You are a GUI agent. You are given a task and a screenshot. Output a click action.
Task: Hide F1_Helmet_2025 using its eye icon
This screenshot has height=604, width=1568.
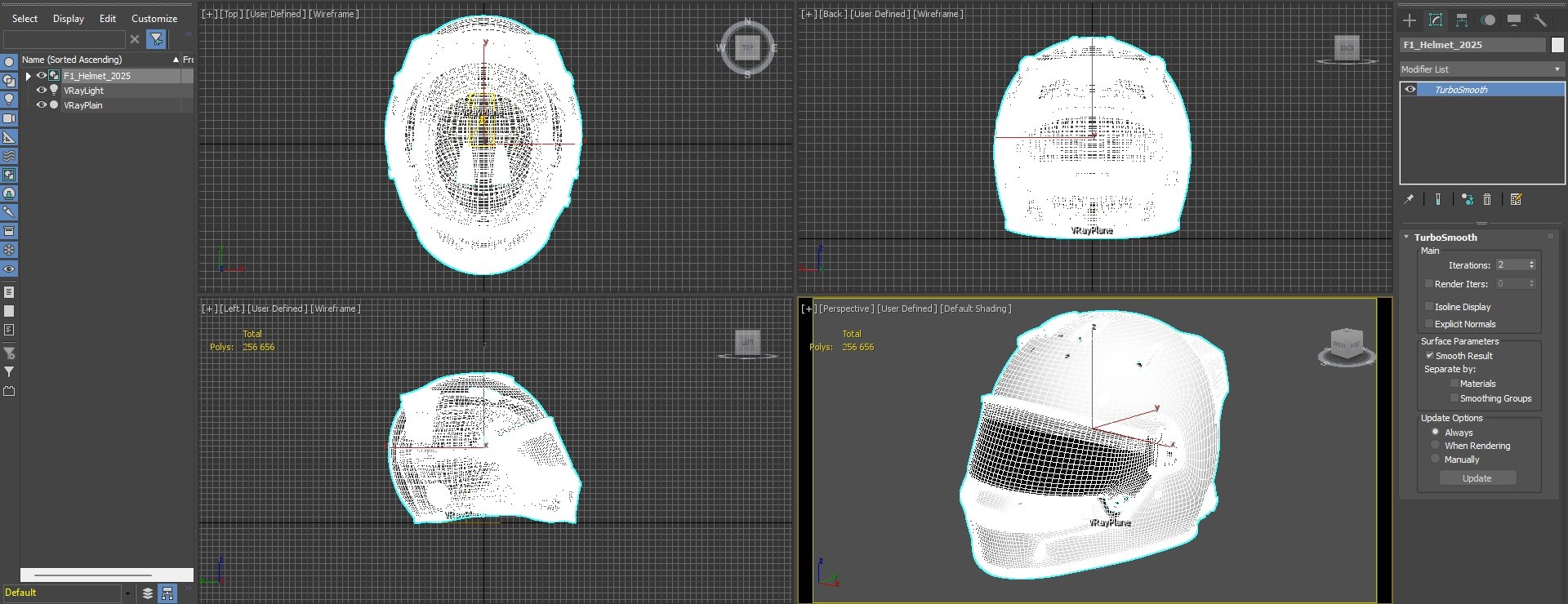[x=41, y=76]
